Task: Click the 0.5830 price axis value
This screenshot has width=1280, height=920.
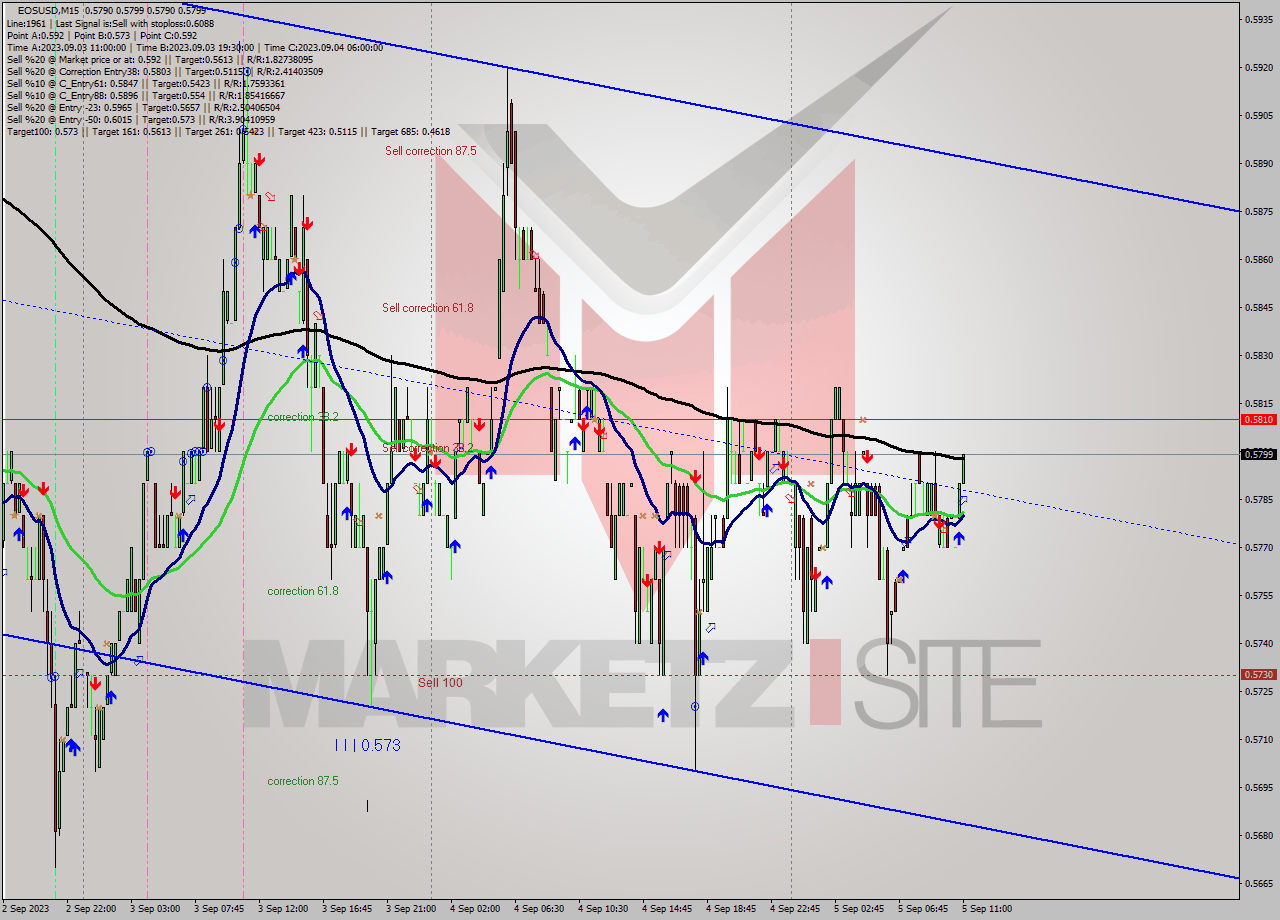Action: pos(1258,355)
